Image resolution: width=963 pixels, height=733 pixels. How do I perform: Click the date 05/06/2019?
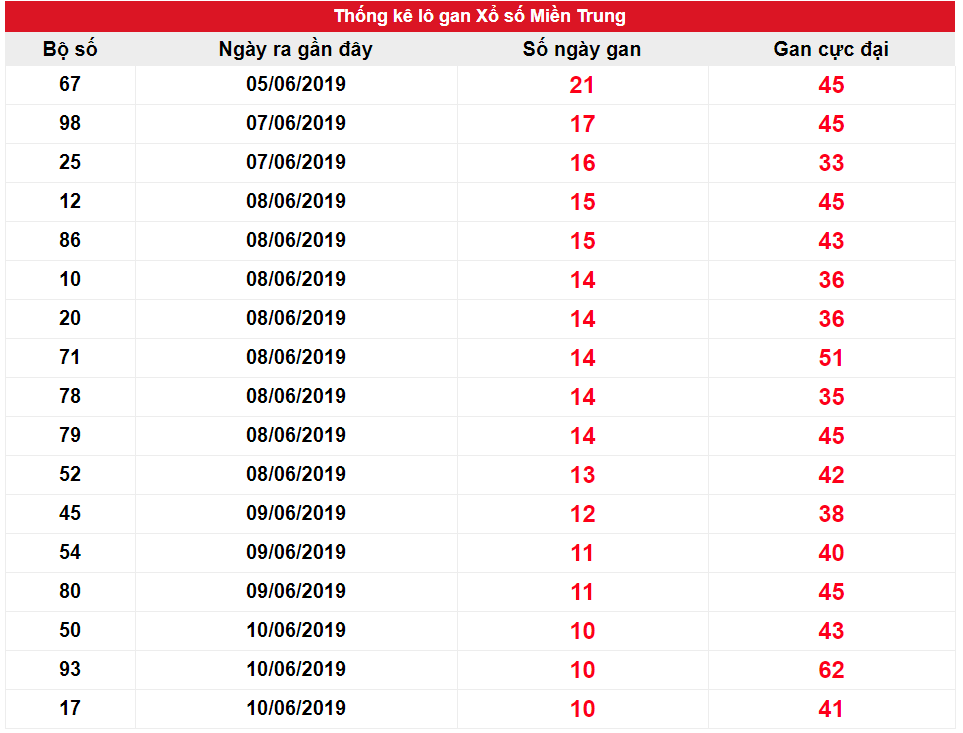[296, 84]
